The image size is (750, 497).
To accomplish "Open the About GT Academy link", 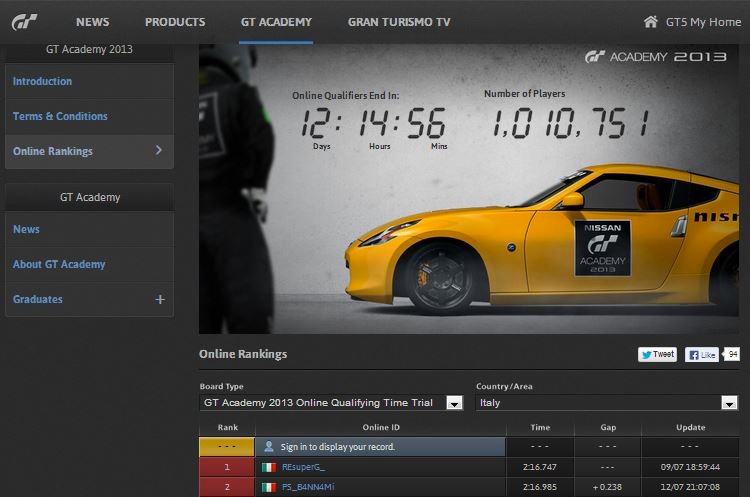I will pos(59,264).
